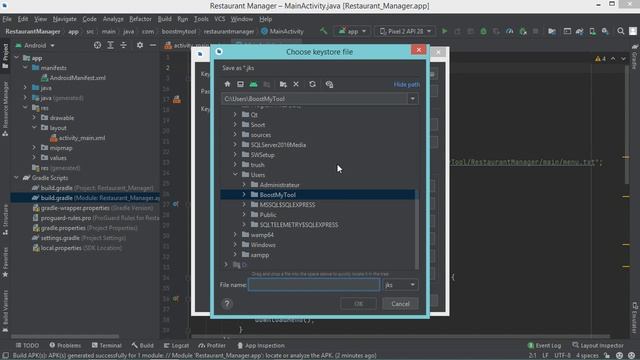Viewport: 640px width, 360px height.
Task: Open the Refactor menu
Action: click(140, 19)
